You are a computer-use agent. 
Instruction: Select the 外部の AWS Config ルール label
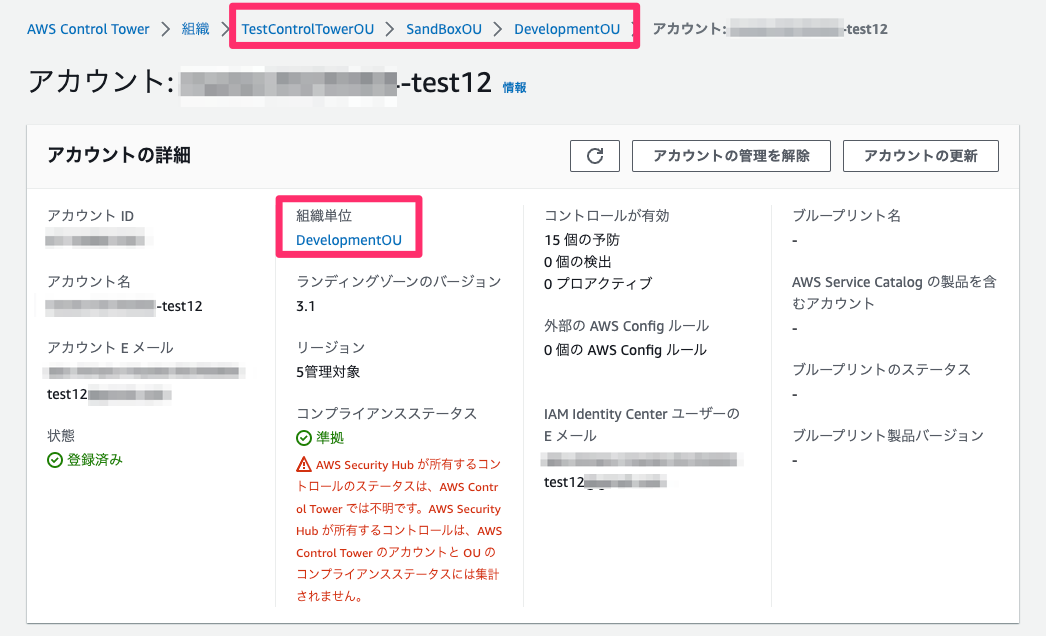tap(626, 326)
